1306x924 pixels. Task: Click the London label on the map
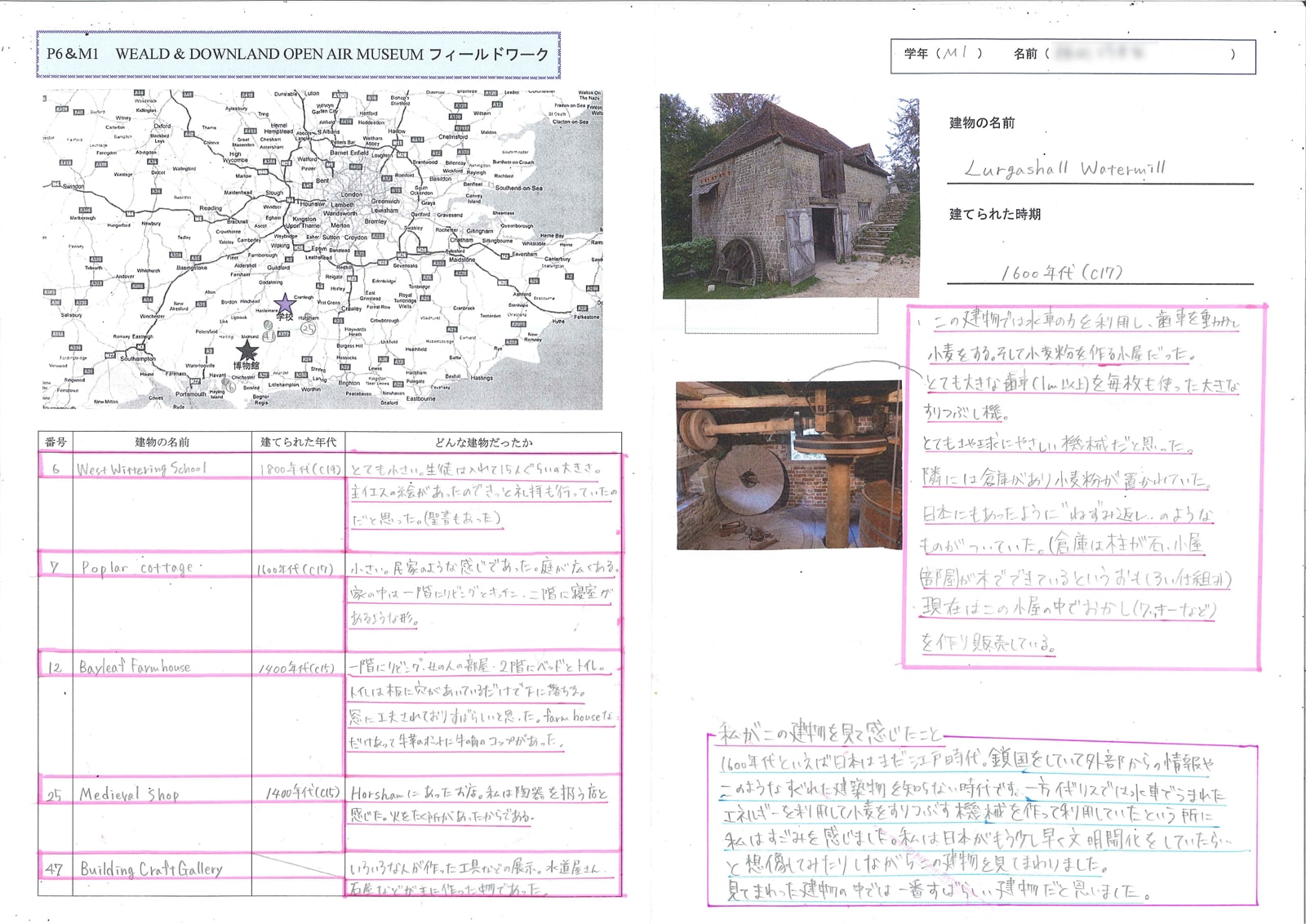coord(352,194)
